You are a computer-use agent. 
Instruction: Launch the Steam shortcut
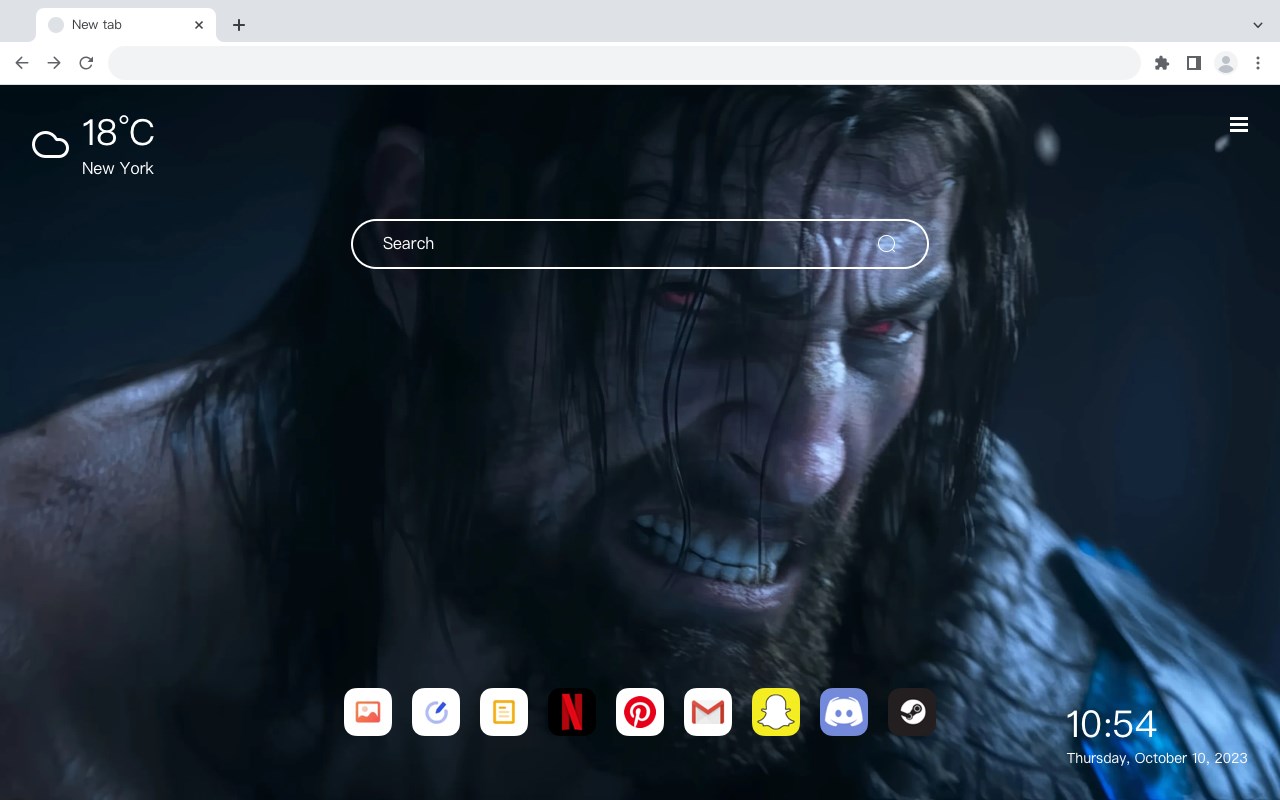(912, 712)
